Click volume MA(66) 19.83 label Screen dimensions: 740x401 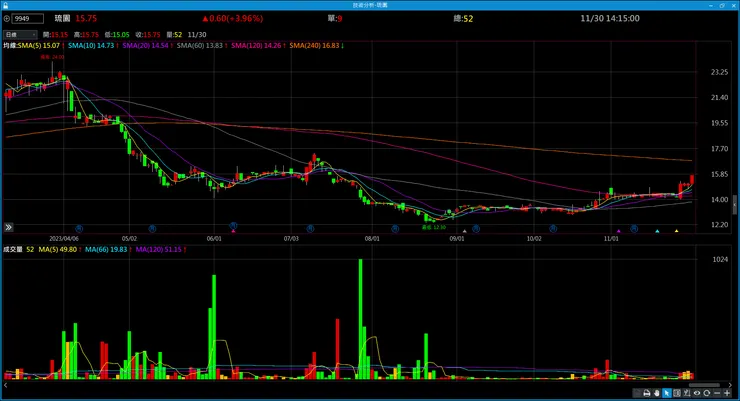[x=106, y=249]
